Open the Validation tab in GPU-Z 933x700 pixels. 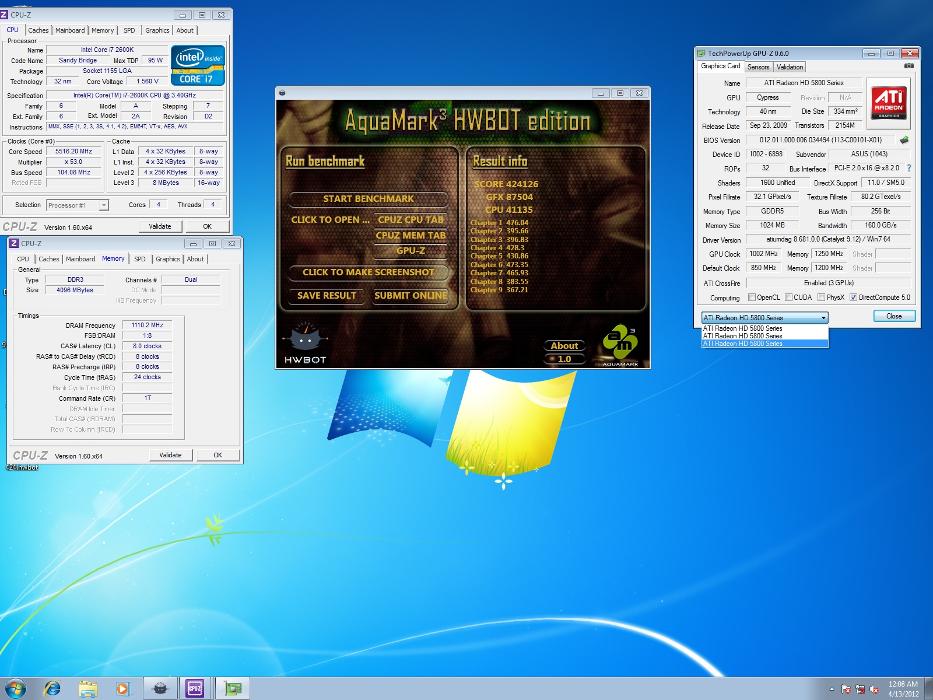tap(790, 67)
